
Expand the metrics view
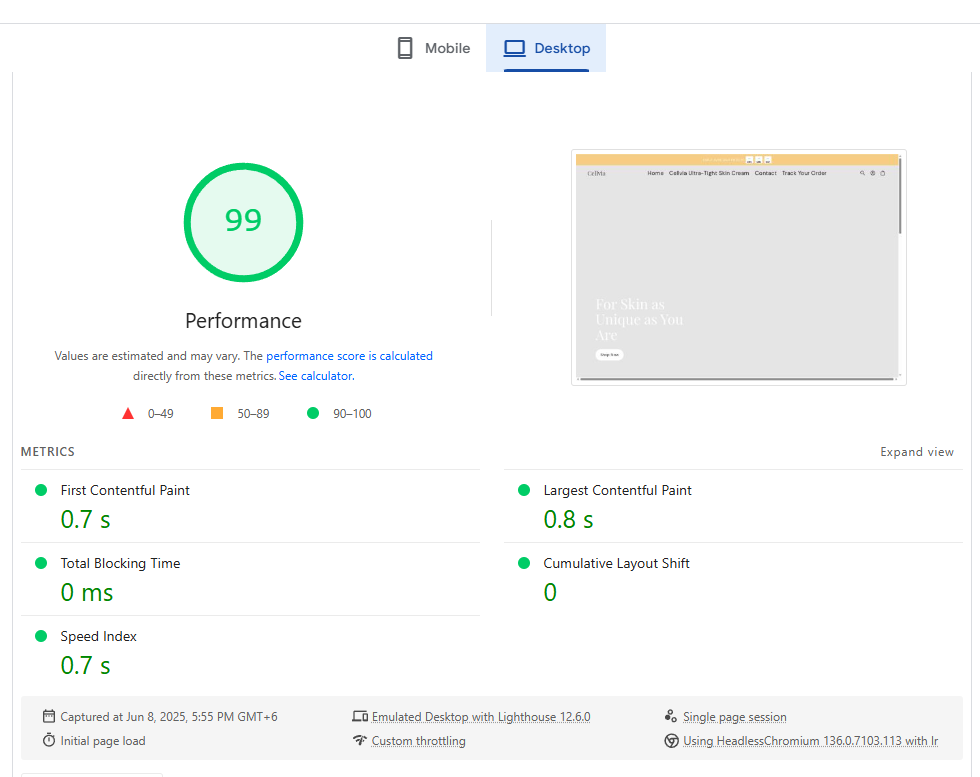click(916, 452)
